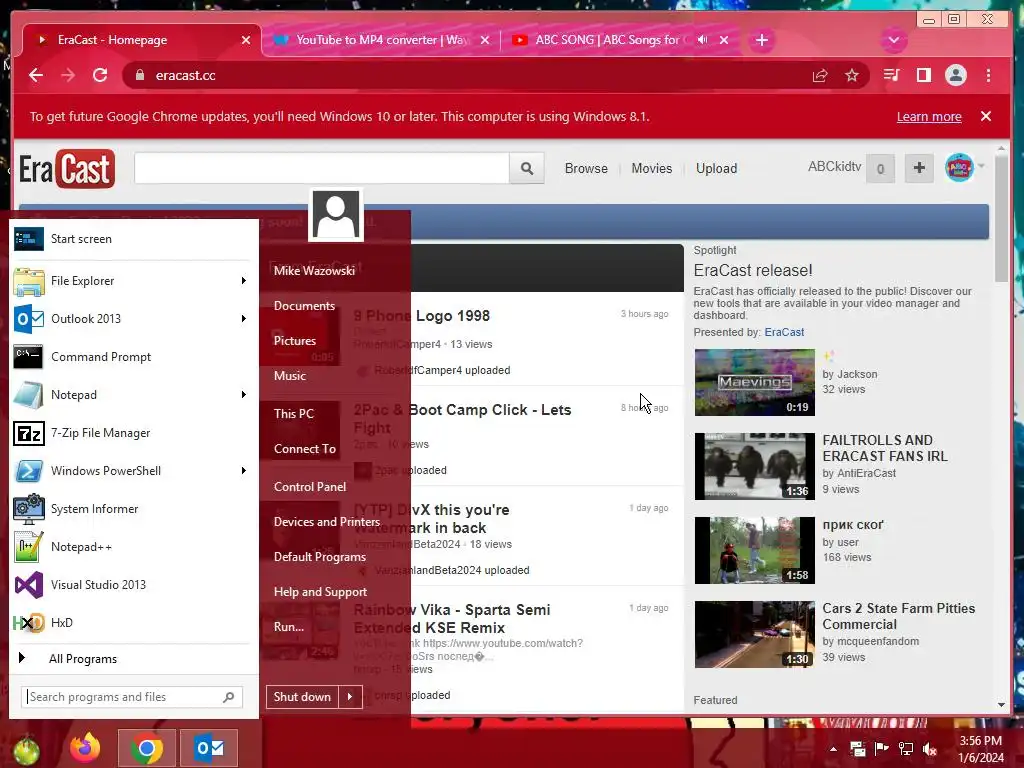Expand Windows PowerShell submenu arrow

[244, 471]
